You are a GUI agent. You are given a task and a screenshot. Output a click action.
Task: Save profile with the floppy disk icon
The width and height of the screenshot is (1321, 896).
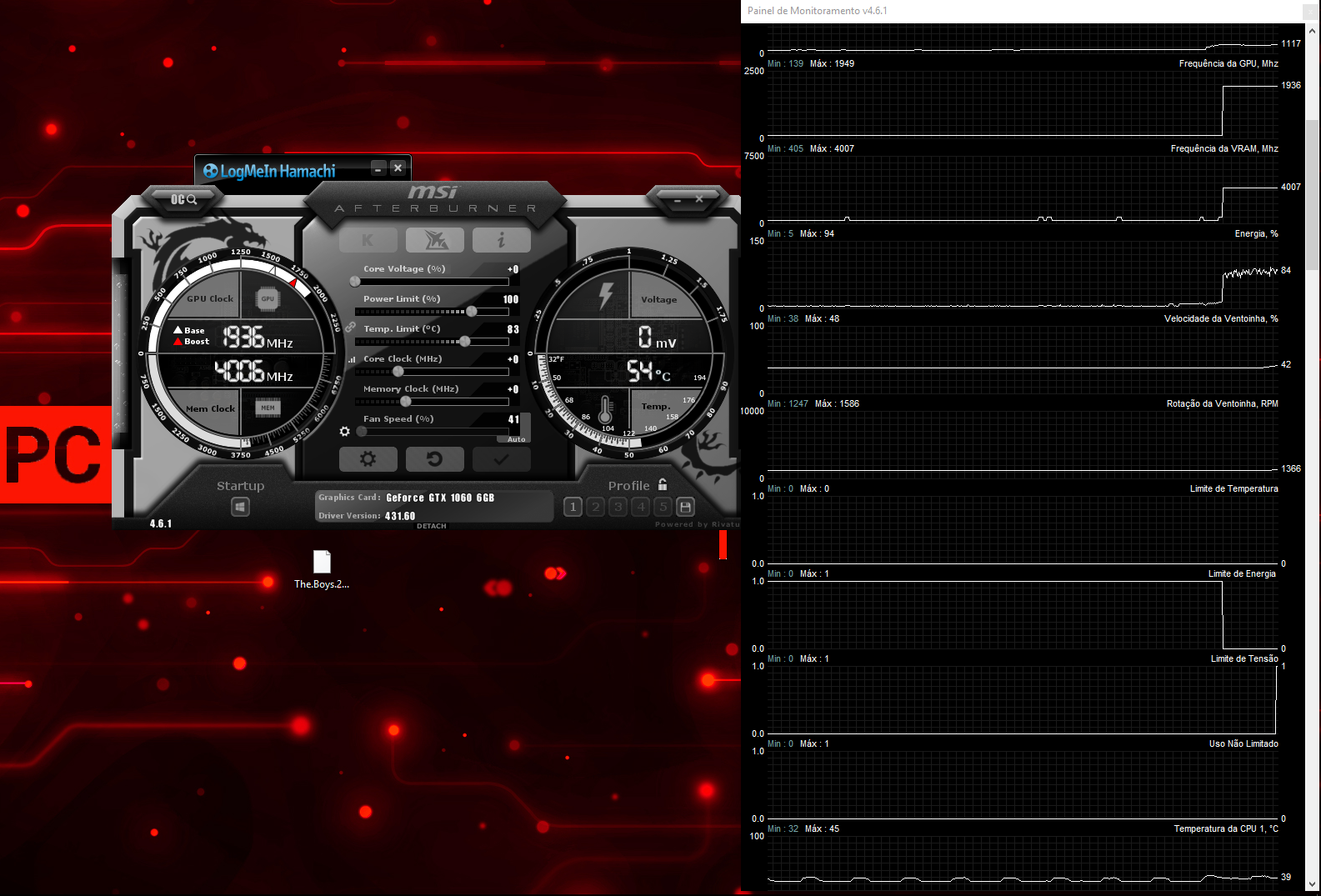click(685, 507)
